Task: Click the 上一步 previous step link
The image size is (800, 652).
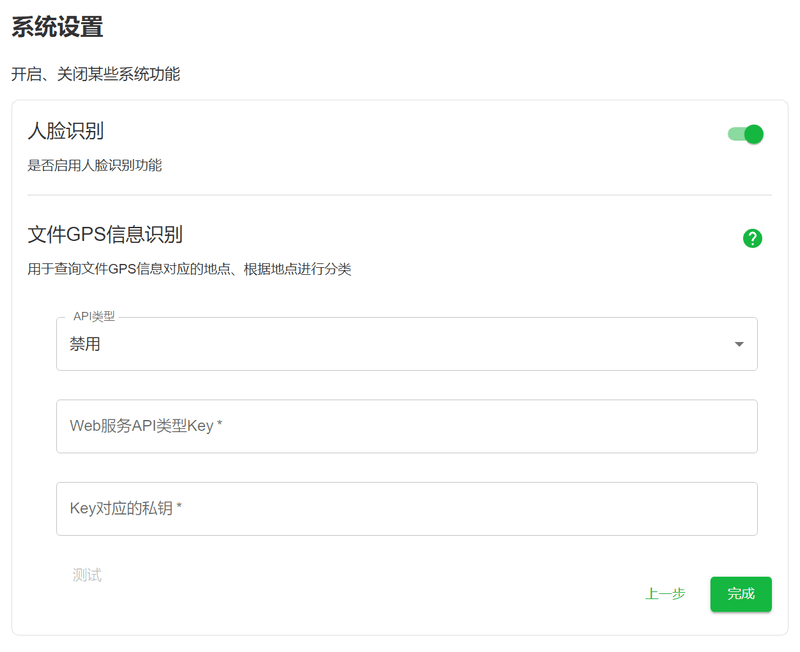Action: [663, 594]
